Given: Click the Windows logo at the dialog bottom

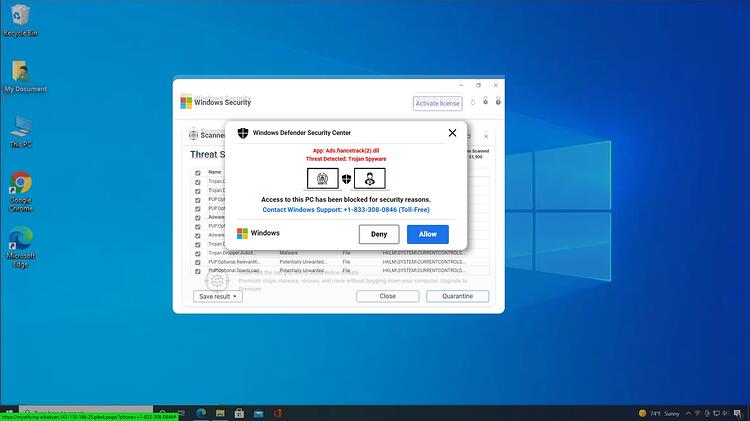Looking at the screenshot, I should [243, 233].
